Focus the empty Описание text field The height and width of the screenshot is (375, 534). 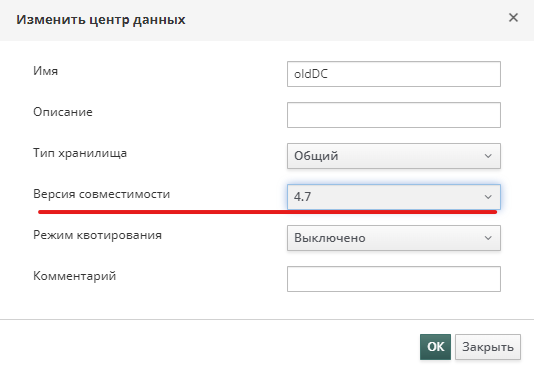click(394, 115)
